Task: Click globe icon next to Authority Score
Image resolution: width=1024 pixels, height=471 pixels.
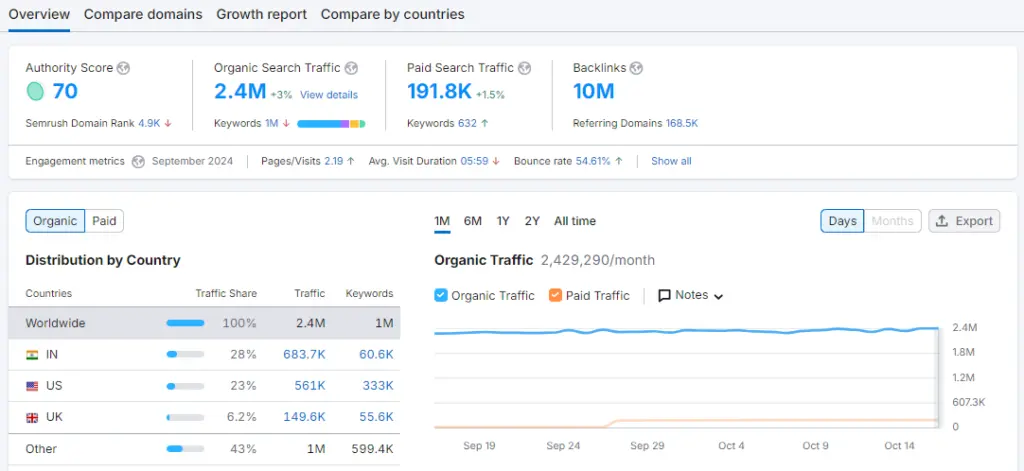Action: pos(123,68)
